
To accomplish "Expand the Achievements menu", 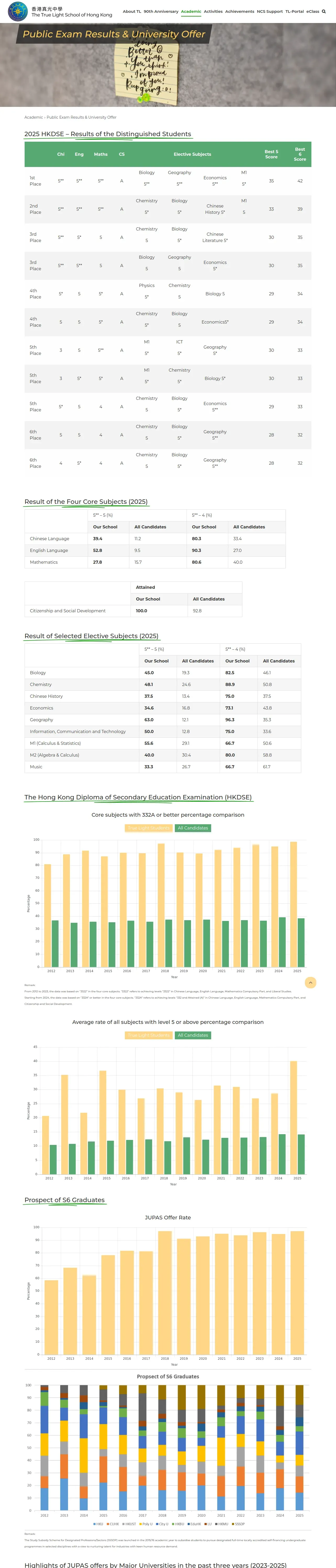I will (x=240, y=11).
